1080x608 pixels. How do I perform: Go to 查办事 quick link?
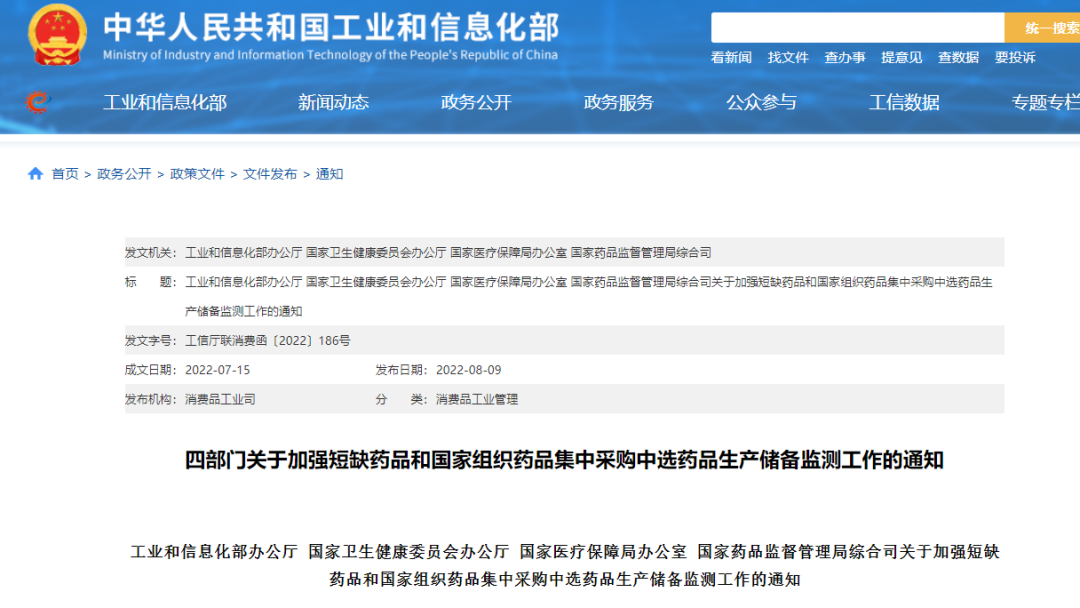pyautogui.click(x=845, y=58)
